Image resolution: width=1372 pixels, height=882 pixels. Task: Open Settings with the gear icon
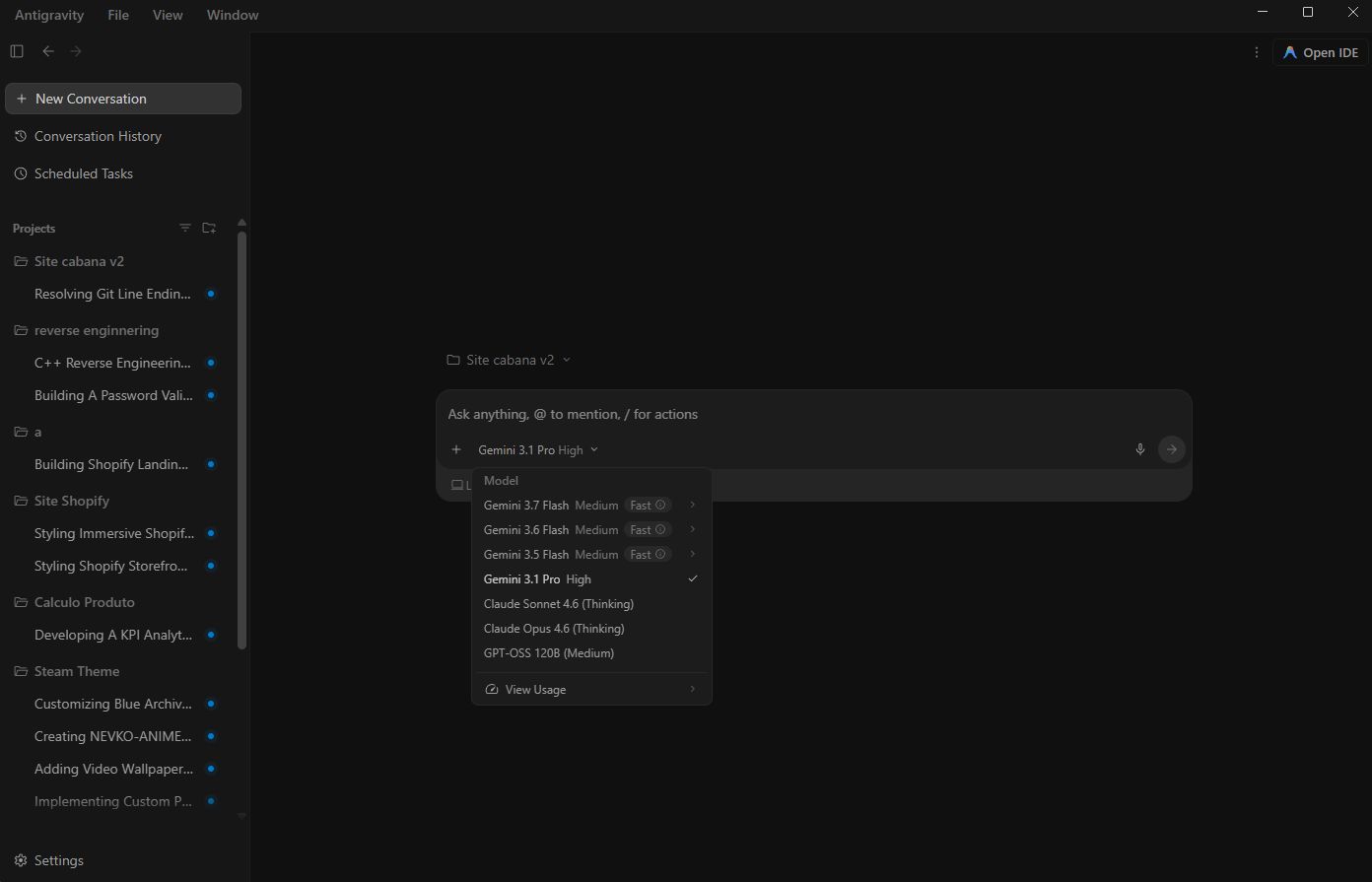click(x=21, y=860)
